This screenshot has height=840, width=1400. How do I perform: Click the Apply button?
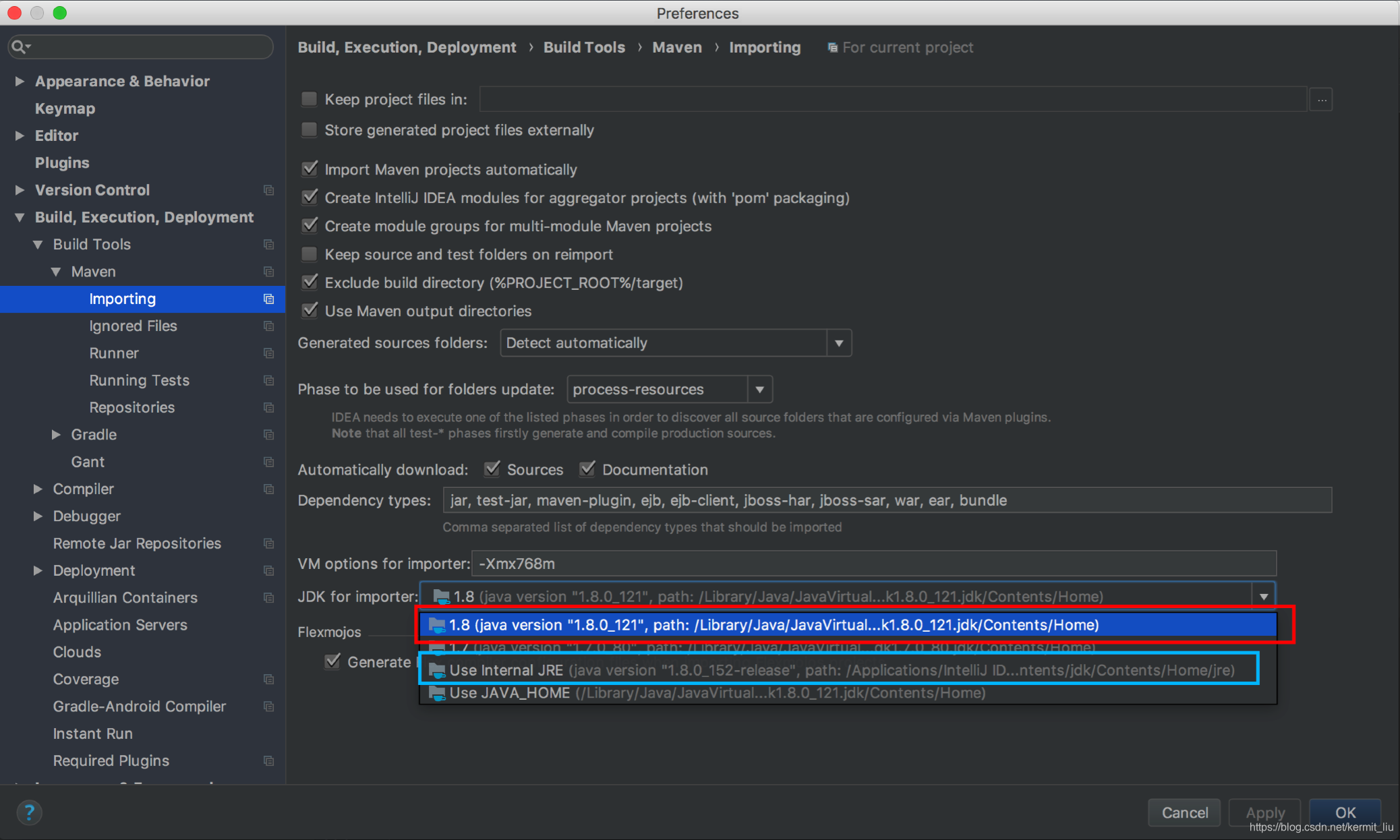click(x=1265, y=812)
